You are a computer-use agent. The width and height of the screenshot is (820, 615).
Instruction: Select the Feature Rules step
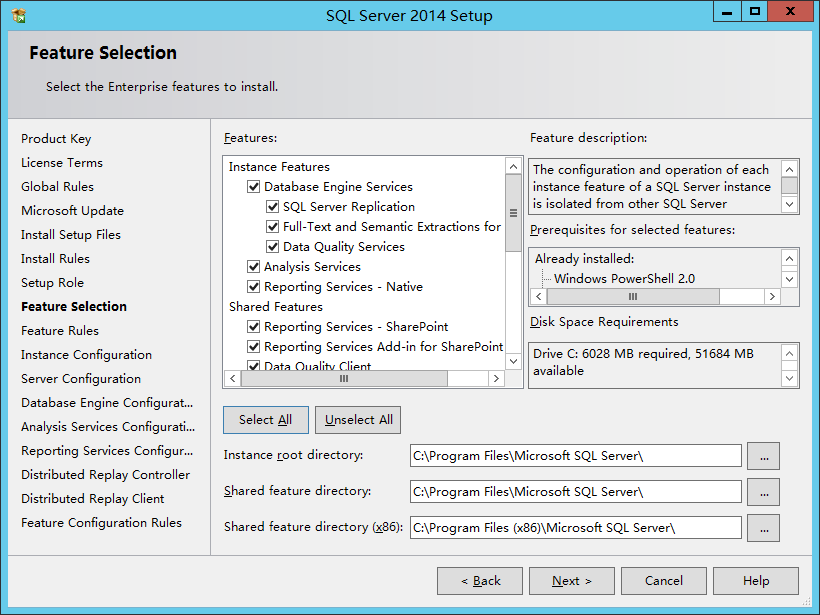point(60,331)
